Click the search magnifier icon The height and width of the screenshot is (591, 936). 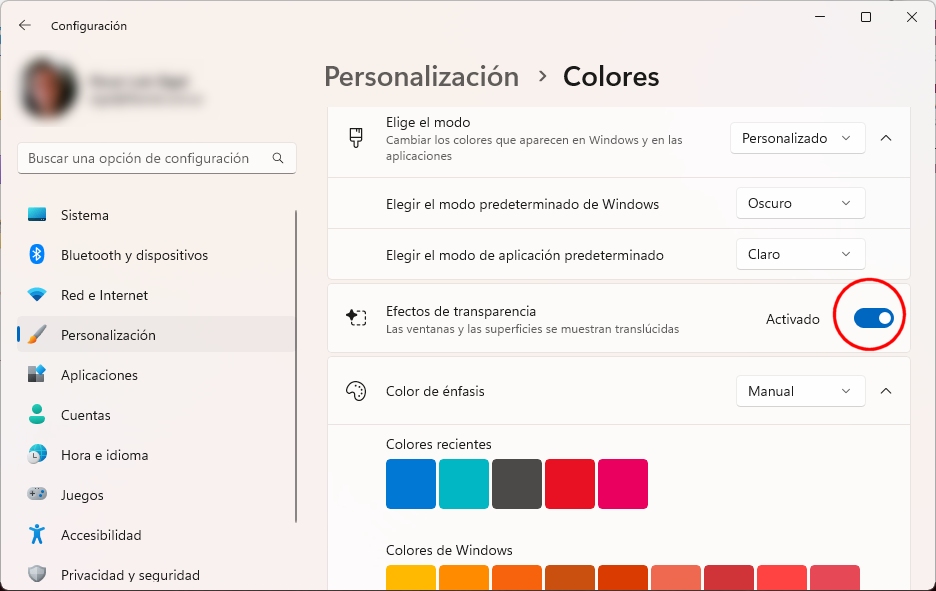point(278,158)
